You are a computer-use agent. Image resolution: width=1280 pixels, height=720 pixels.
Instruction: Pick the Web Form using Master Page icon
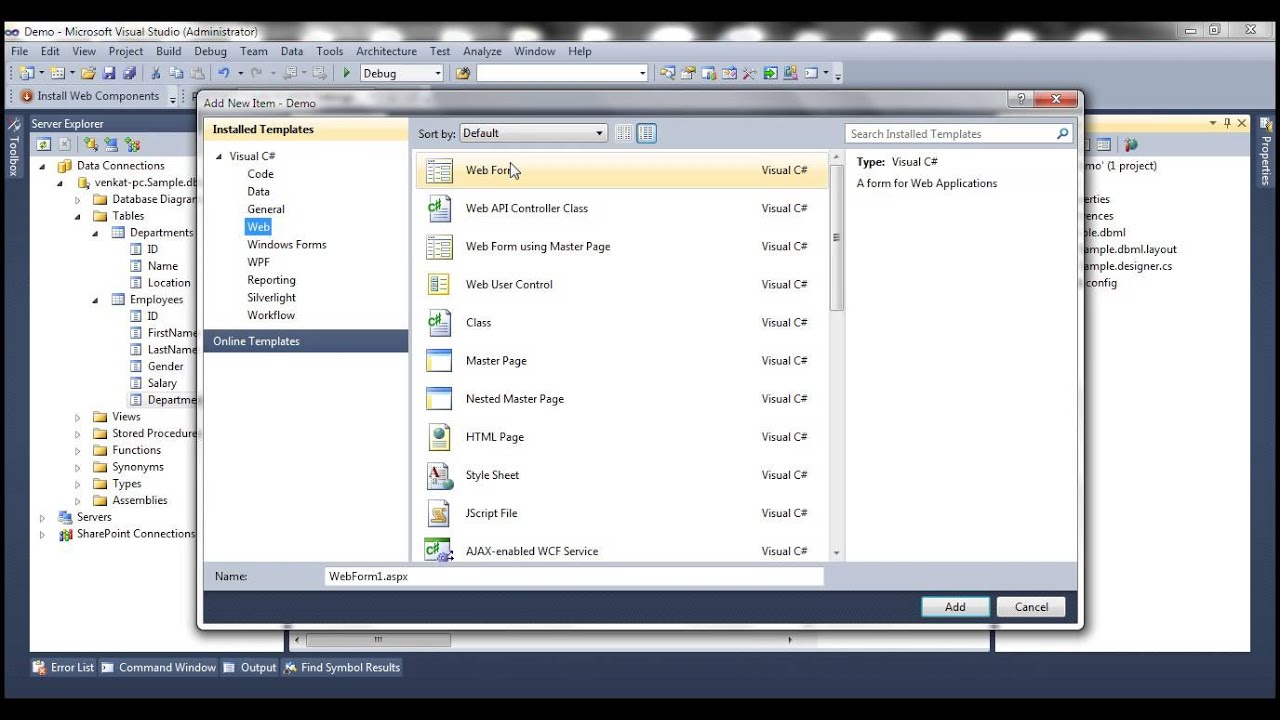tap(439, 247)
